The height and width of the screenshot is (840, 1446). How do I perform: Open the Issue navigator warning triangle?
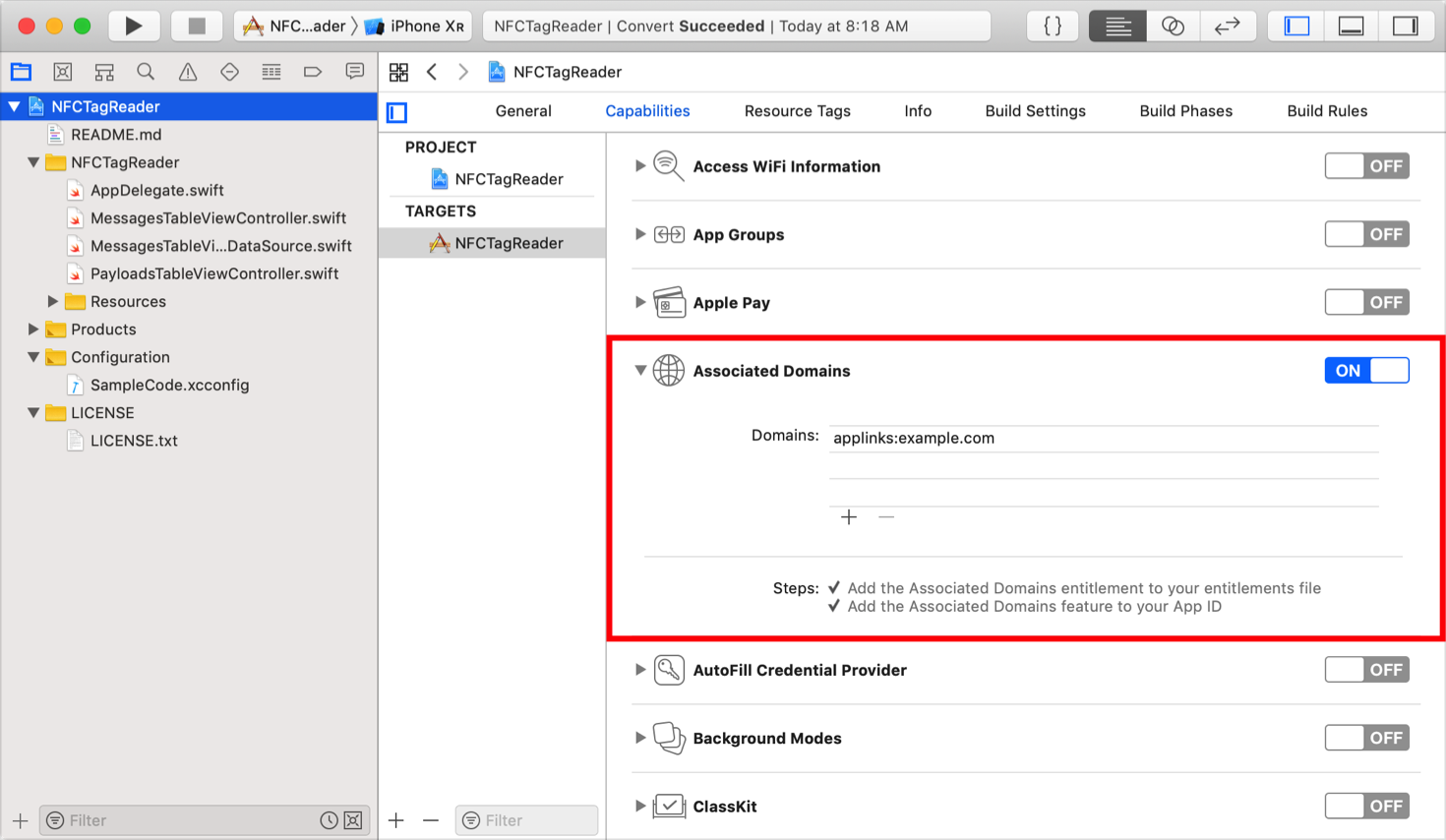tap(188, 71)
